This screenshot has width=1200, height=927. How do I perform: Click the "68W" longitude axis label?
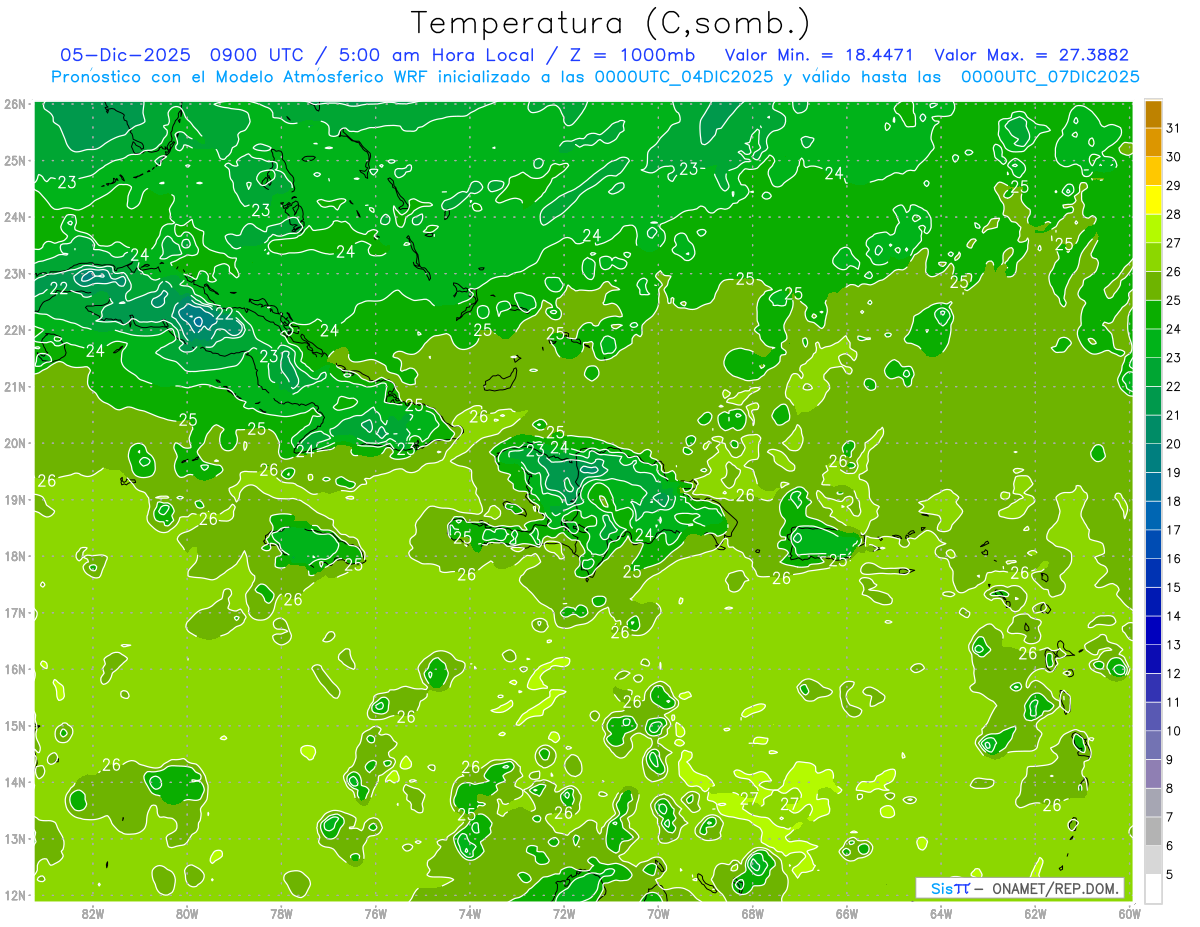pos(753,914)
